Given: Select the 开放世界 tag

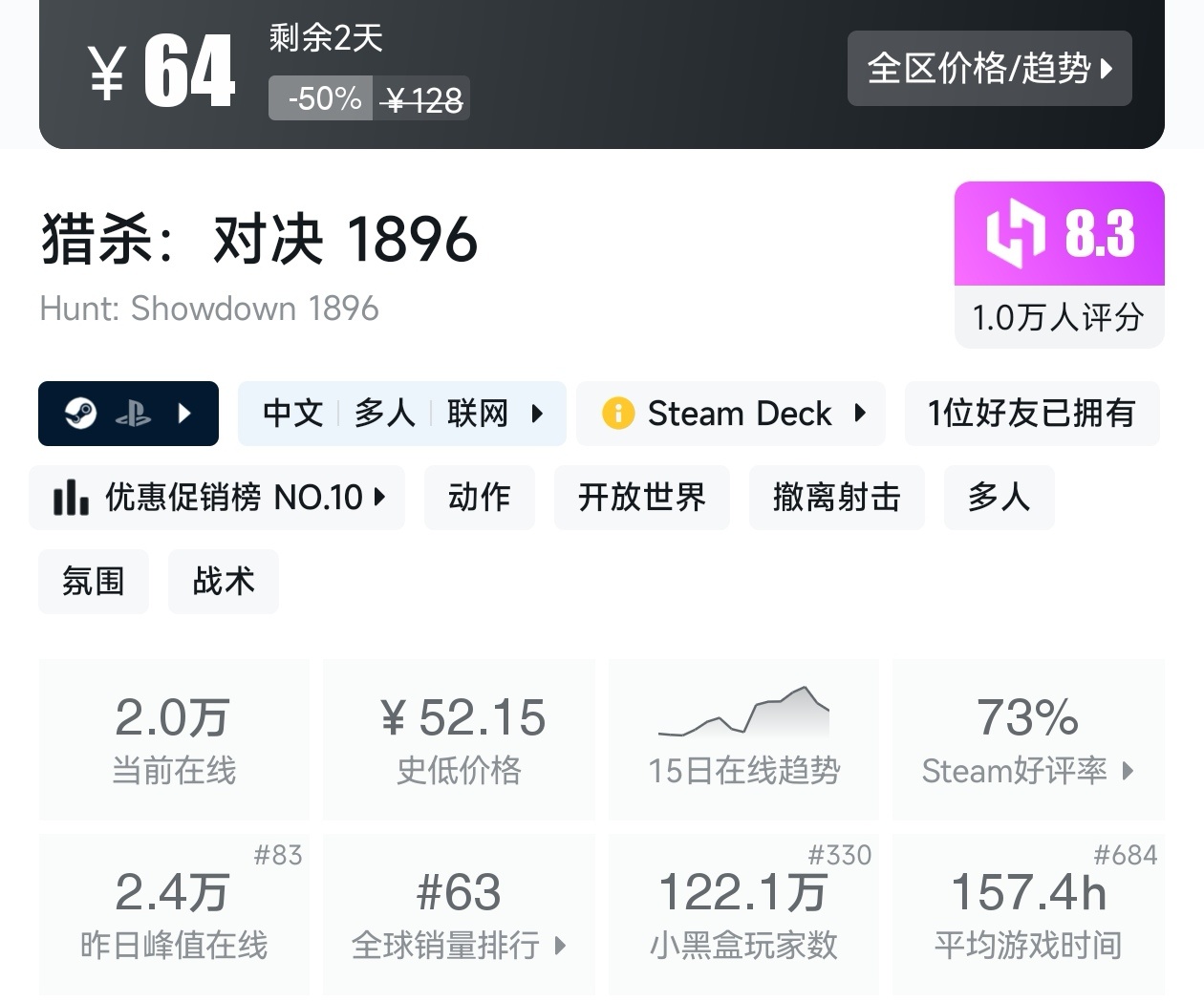Looking at the screenshot, I should [641, 498].
